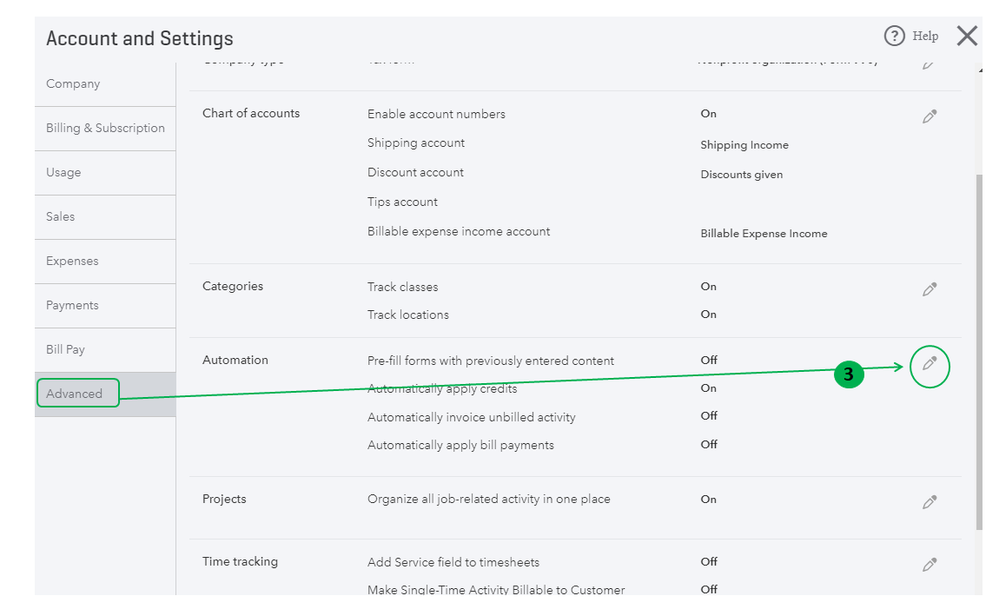Select the Sales settings tab
The width and height of the screenshot is (999, 603).
tap(61, 216)
